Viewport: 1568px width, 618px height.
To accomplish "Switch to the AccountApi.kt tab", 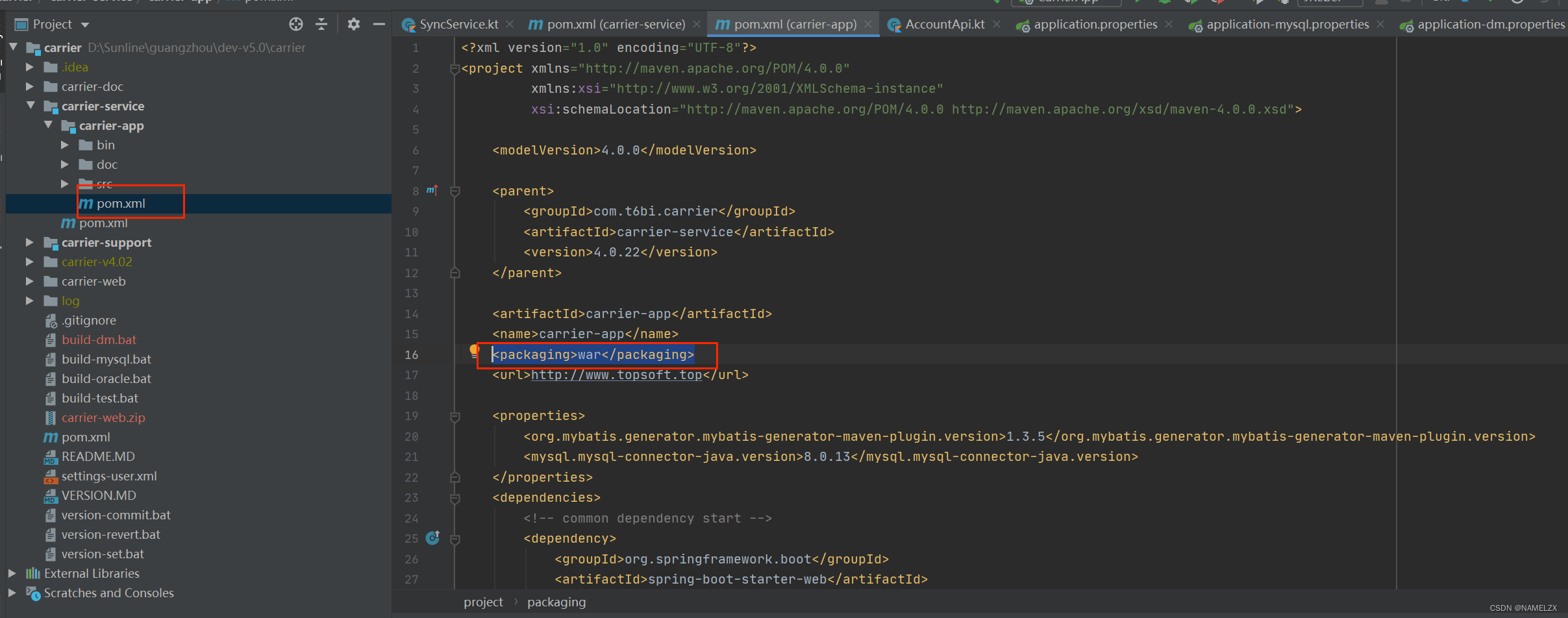I will click(x=944, y=25).
